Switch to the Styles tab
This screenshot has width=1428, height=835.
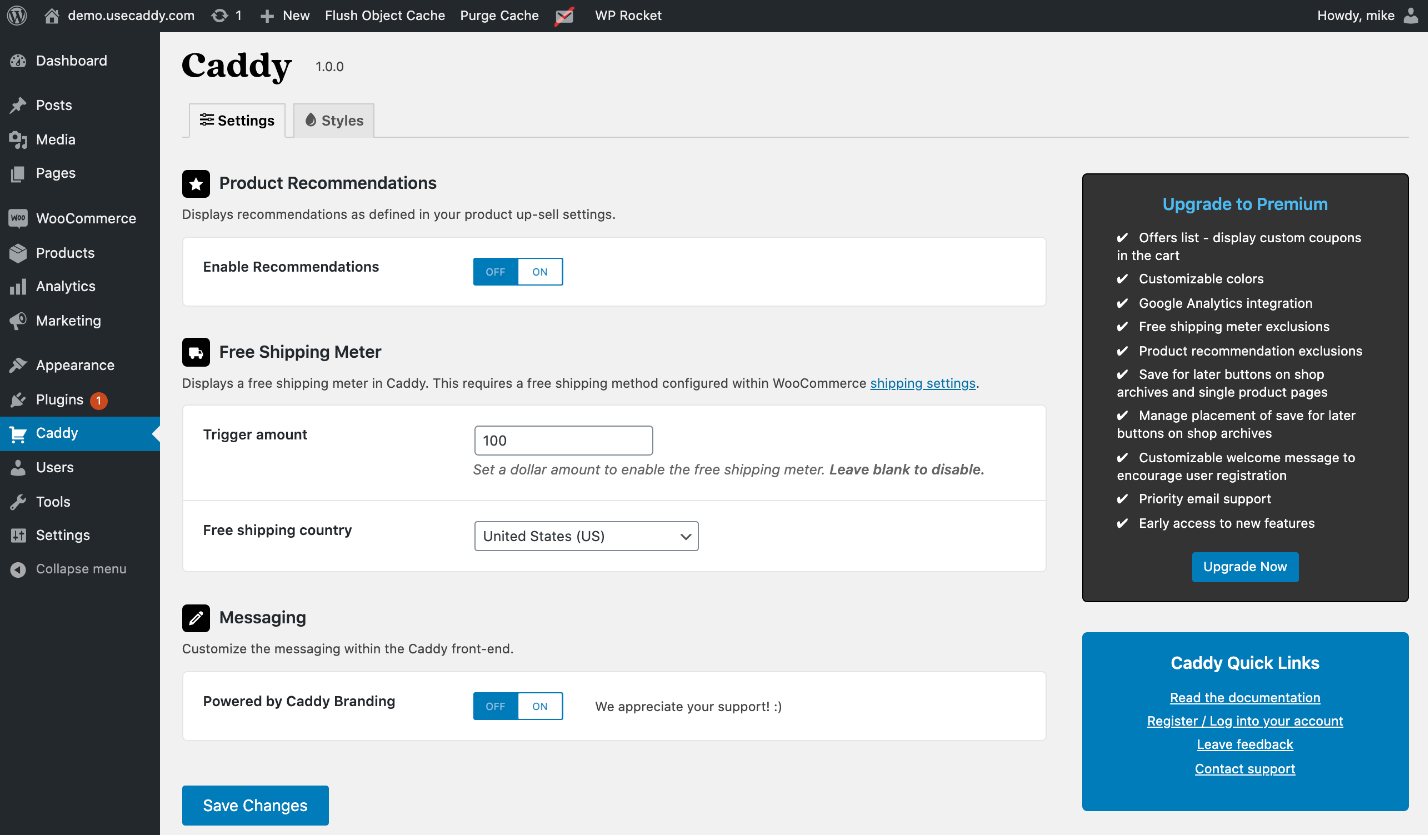(334, 120)
